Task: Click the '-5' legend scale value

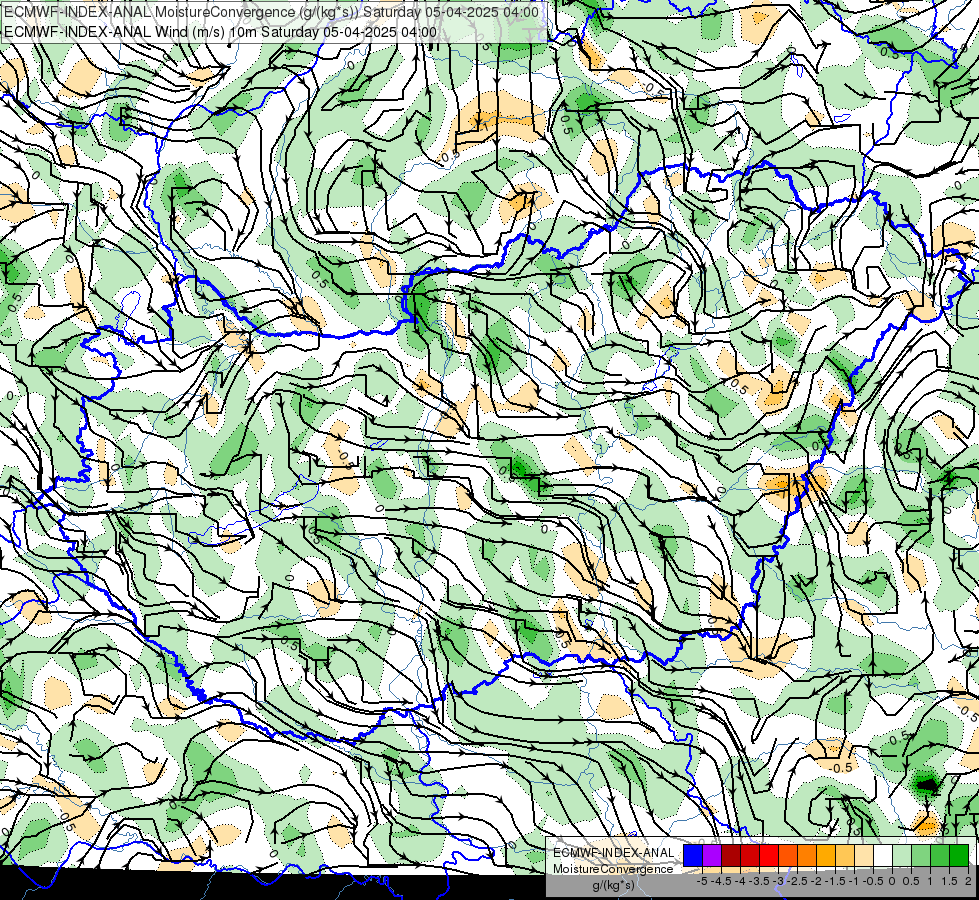Action: click(x=702, y=881)
